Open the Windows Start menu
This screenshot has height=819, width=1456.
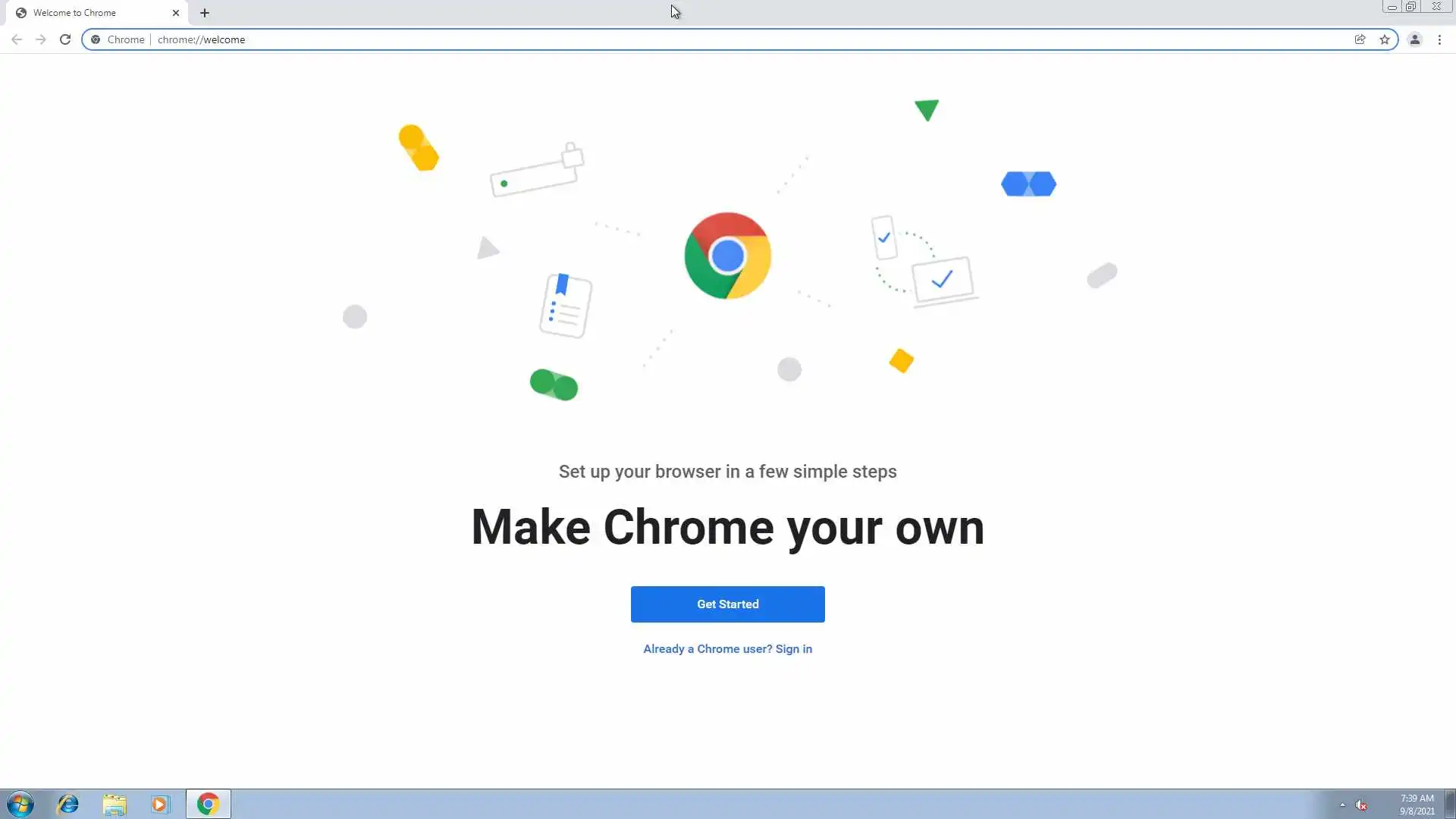tap(20, 804)
